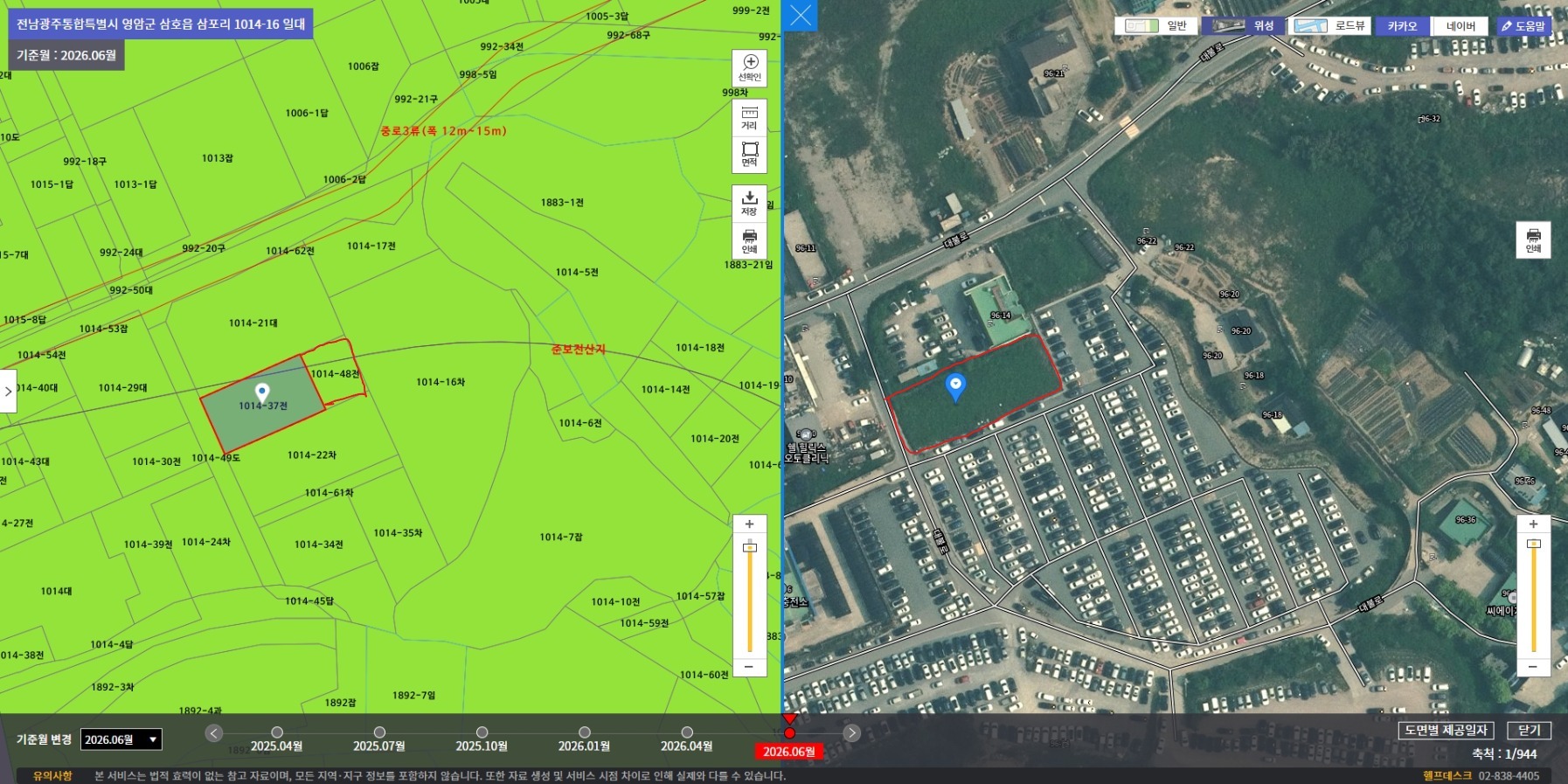Viewport: 1568px width, 784px height.
Task: Click the blue location pin on the satellite map
Action: [955, 386]
